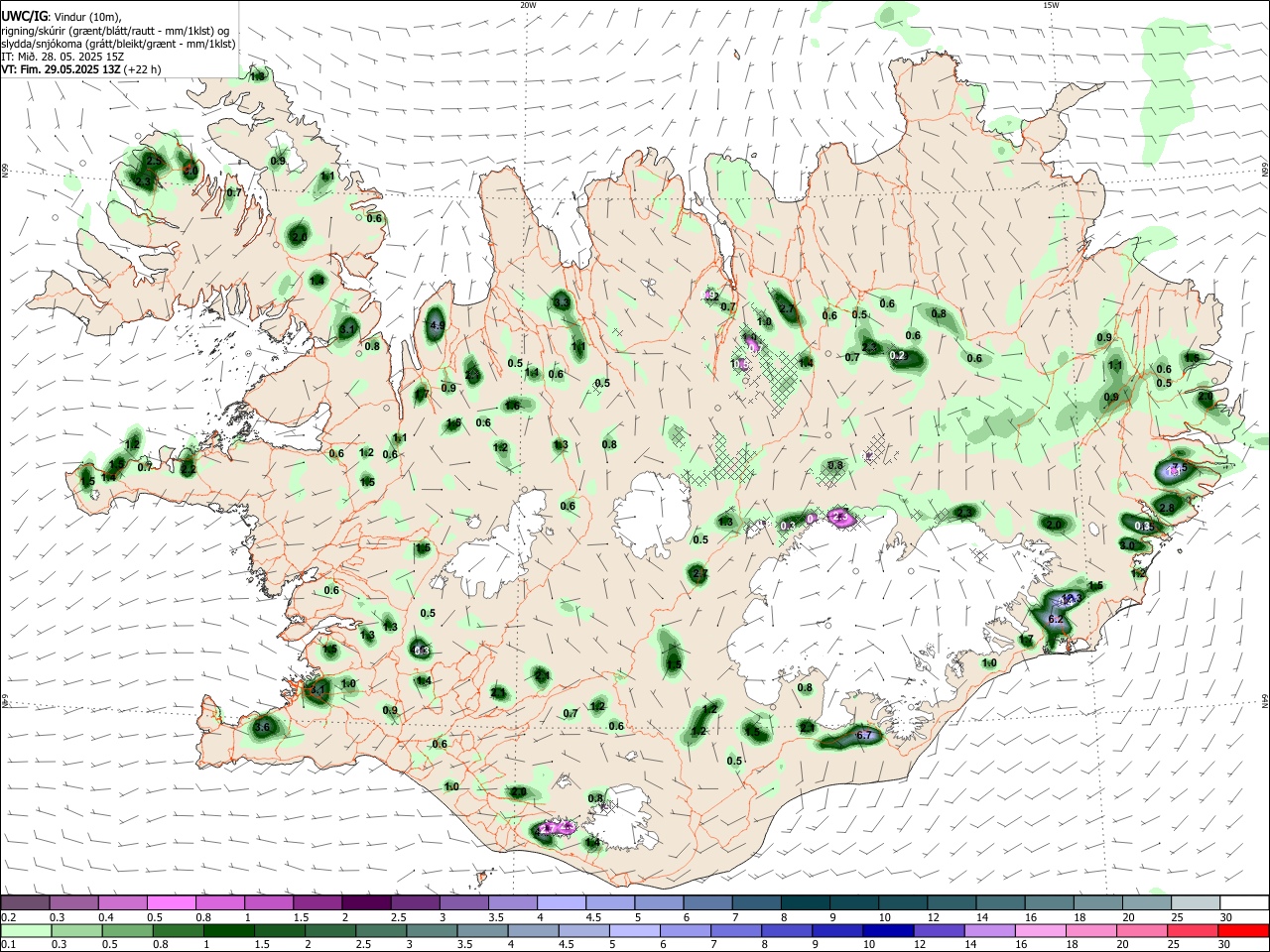The image size is (1270, 952).
Task: Click the light lavender swatch labeled 4 in upper scale
Action: (x=562, y=903)
